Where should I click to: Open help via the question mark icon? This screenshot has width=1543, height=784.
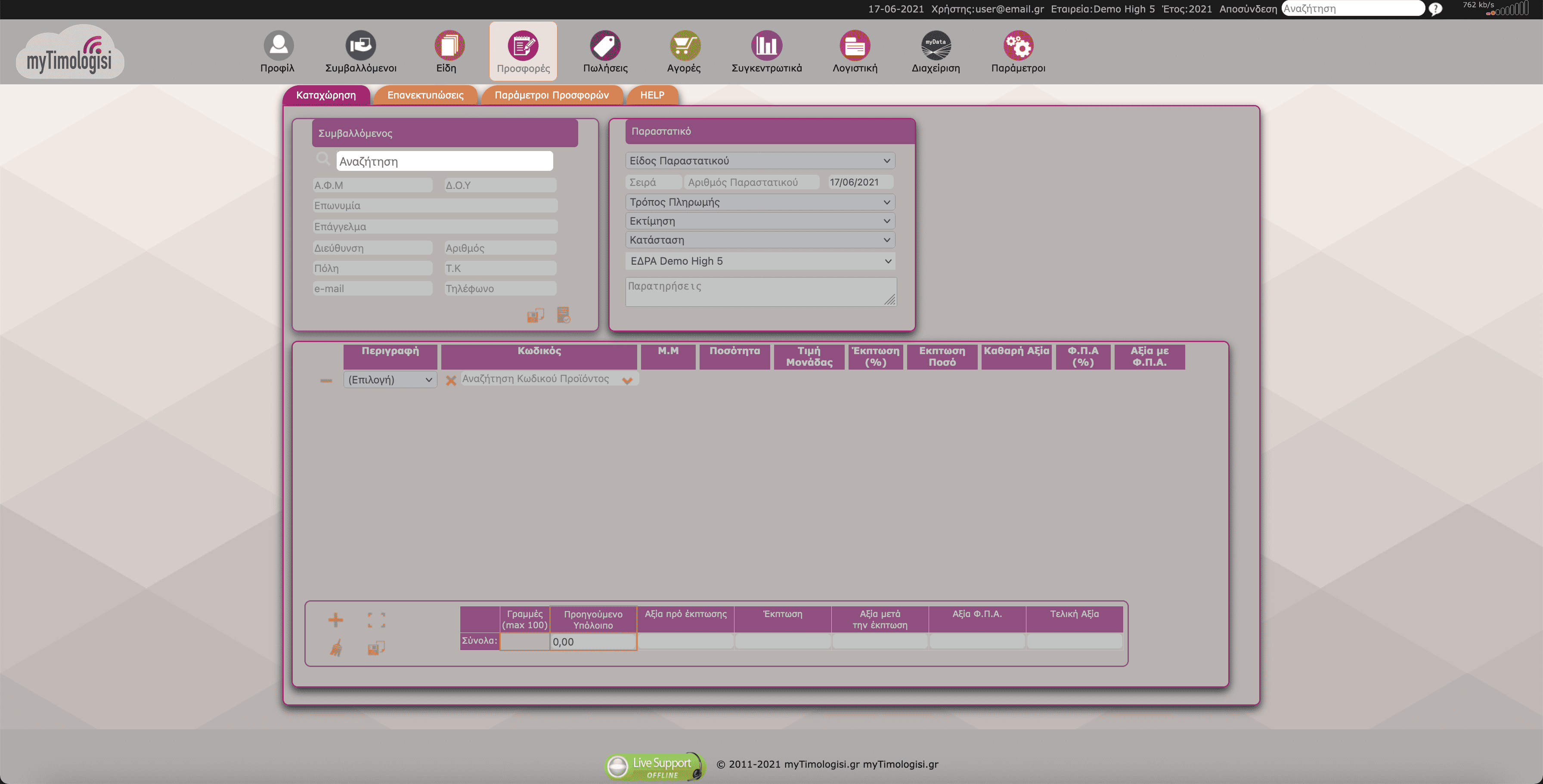(1436, 8)
